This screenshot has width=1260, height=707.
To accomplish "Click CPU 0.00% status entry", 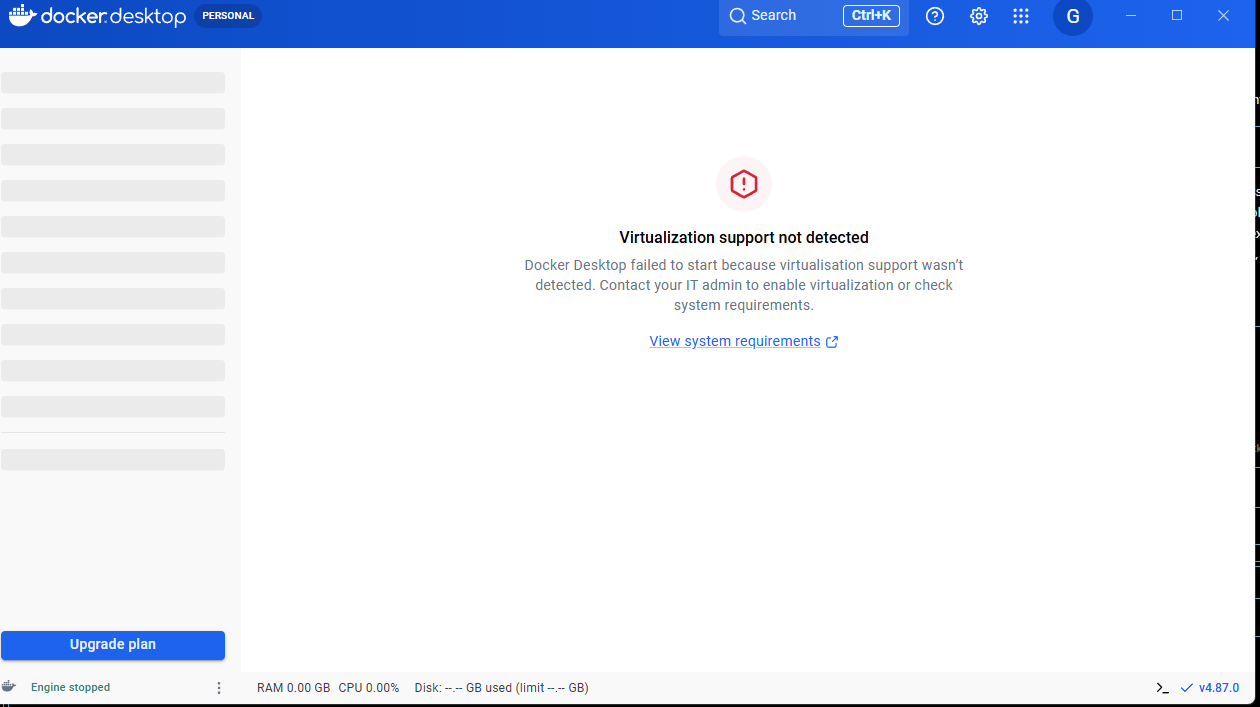I will pos(369,688).
